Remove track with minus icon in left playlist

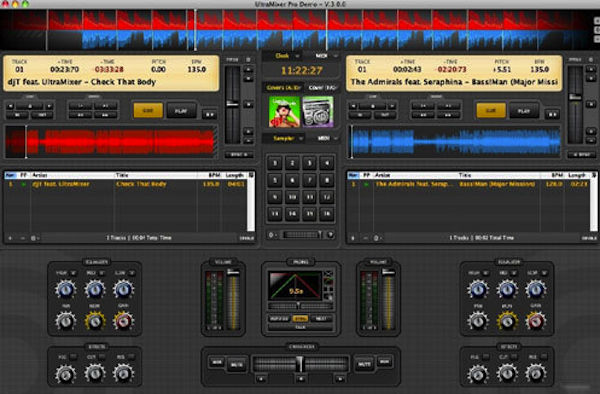click(22, 238)
